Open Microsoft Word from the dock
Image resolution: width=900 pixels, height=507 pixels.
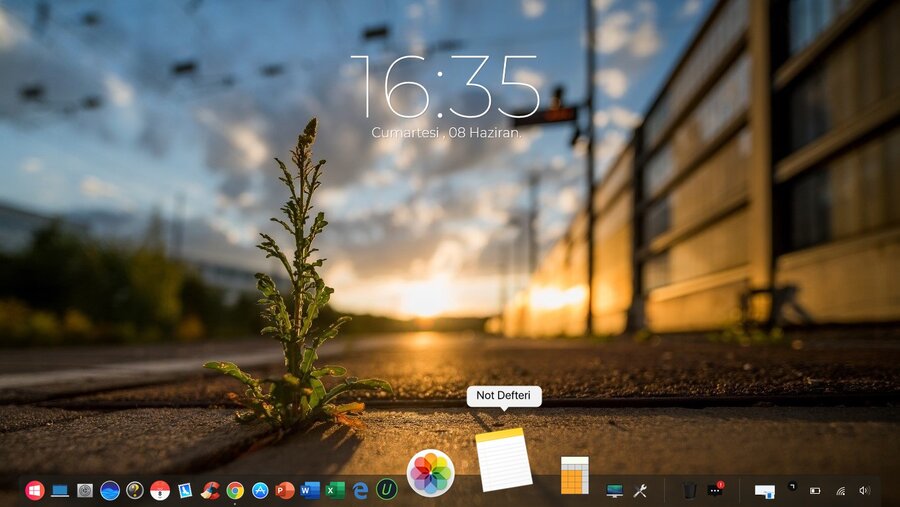[310, 490]
